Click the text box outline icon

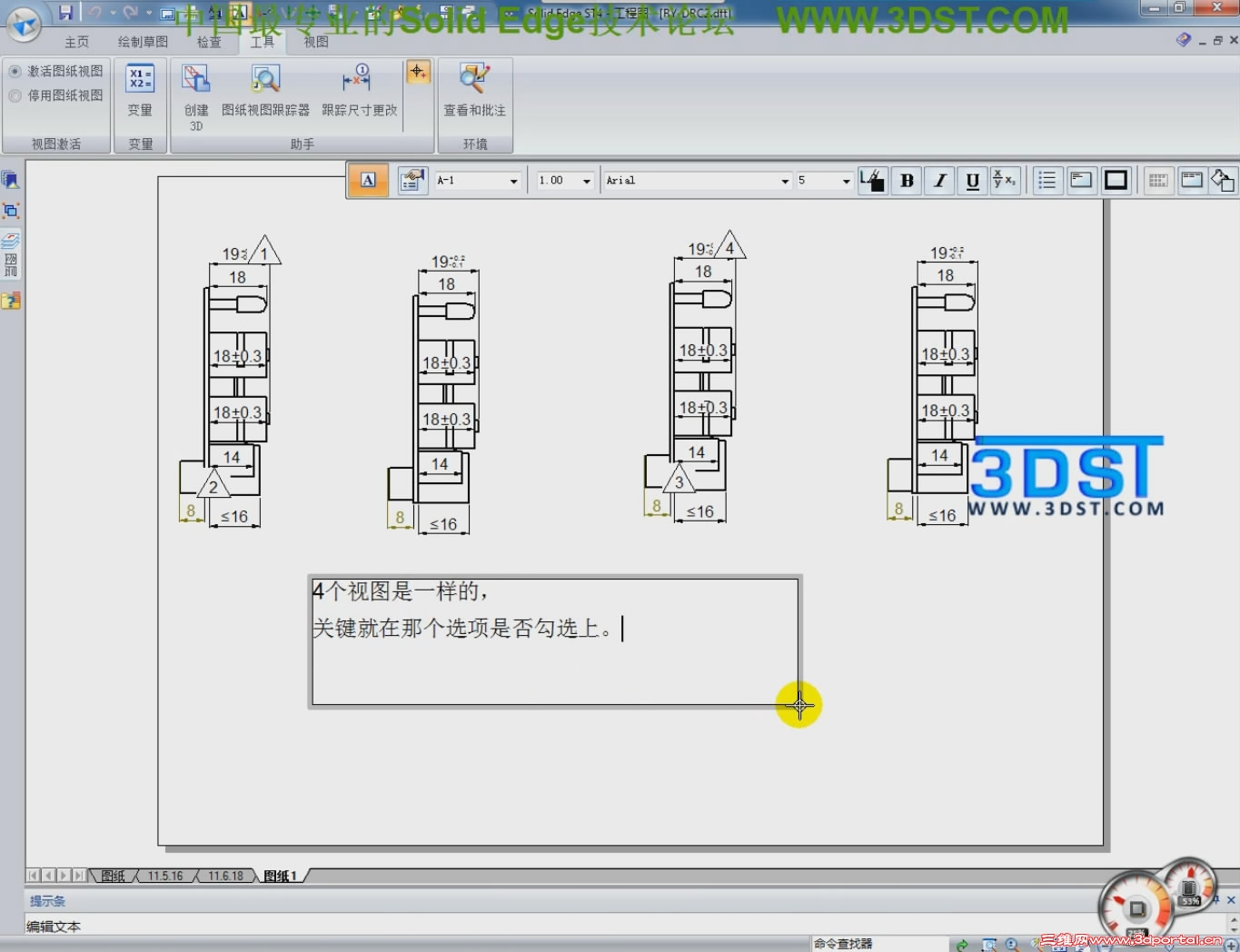point(1081,180)
